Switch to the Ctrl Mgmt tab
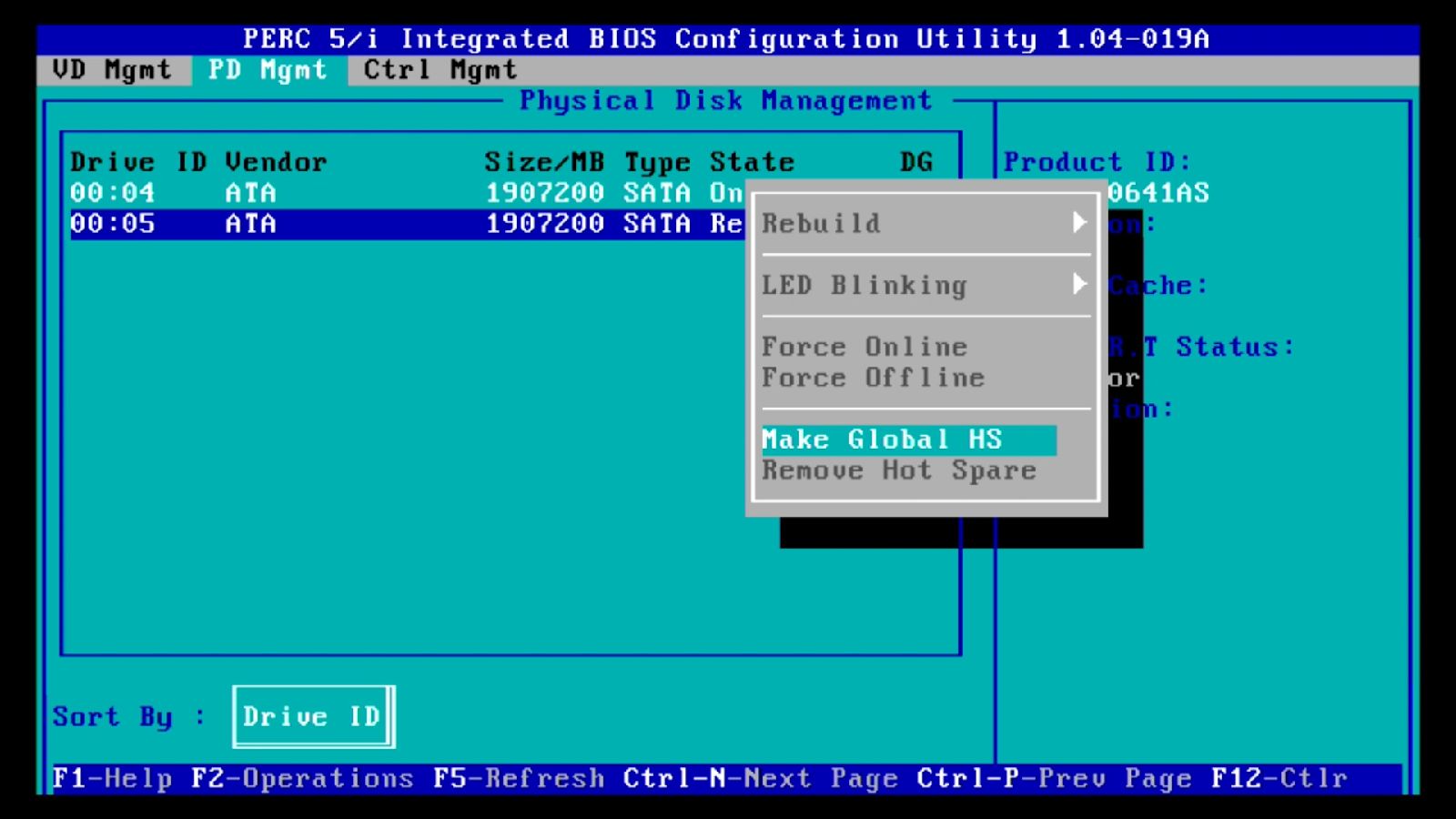The image size is (1456, 819). point(439,70)
